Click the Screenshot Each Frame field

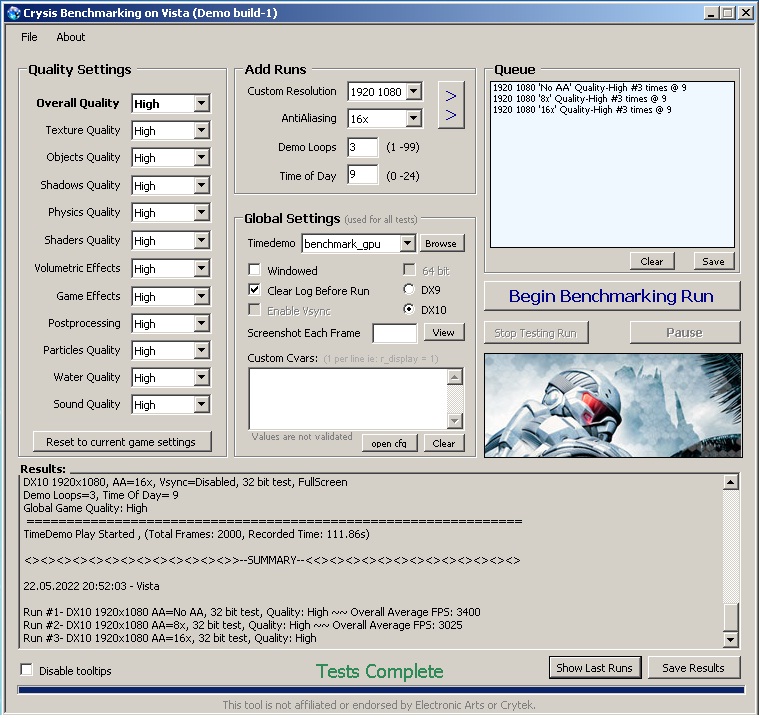pyautogui.click(x=395, y=334)
